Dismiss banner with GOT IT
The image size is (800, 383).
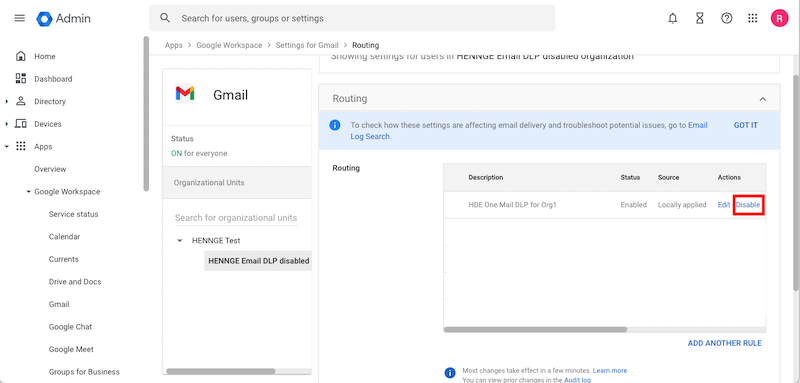pos(745,125)
